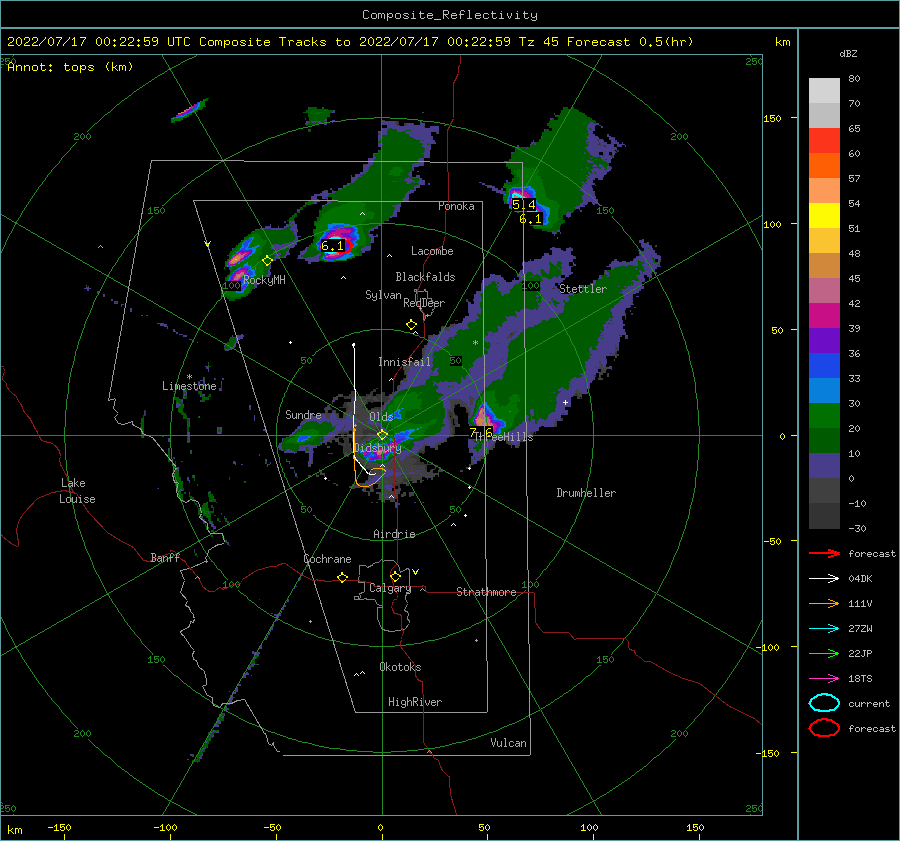This screenshot has height=841, width=900.
Task: Click the Limestone label
Action: pos(189,386)
